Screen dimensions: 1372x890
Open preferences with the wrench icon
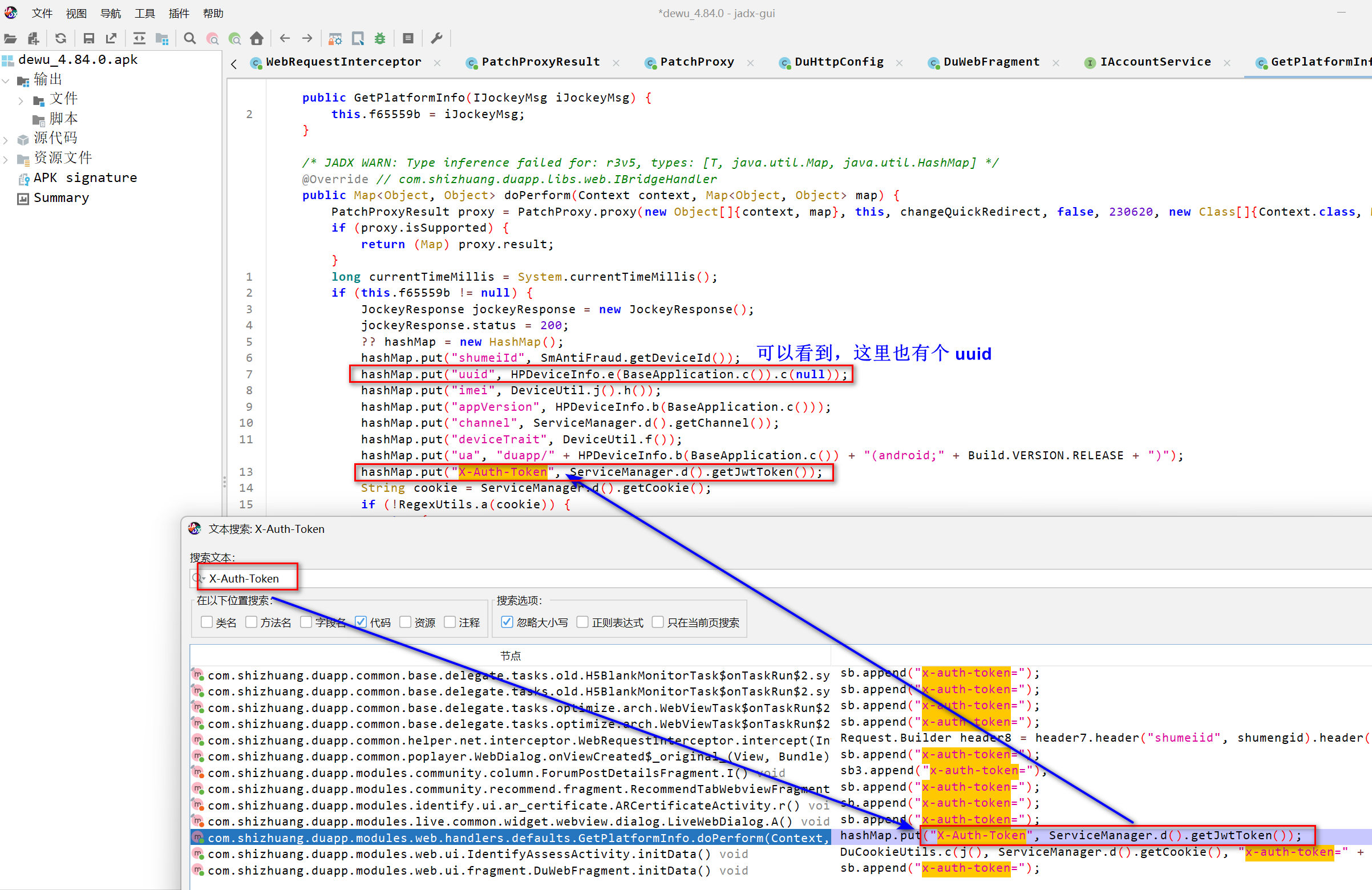[436, 39]
